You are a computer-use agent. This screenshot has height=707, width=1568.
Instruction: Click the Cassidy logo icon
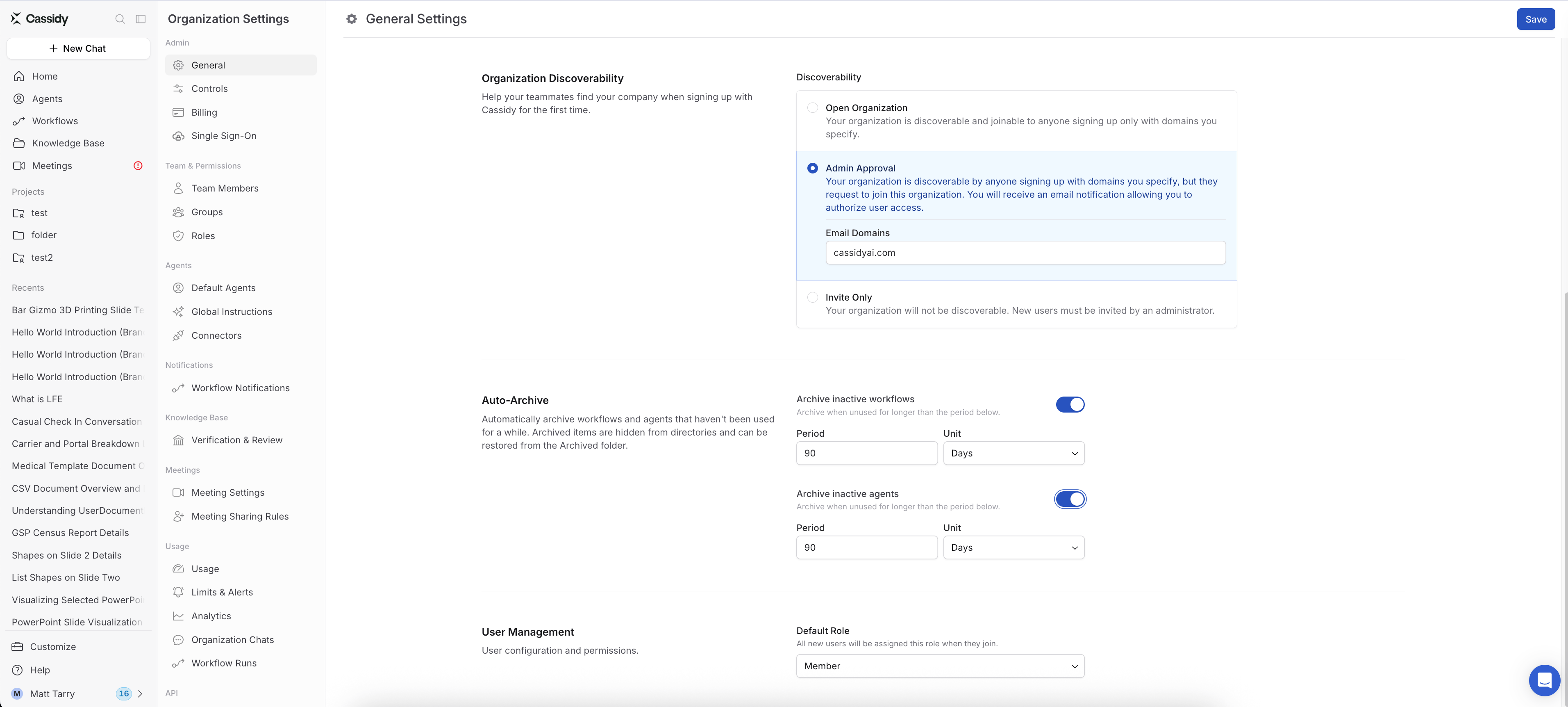[16, 18]
